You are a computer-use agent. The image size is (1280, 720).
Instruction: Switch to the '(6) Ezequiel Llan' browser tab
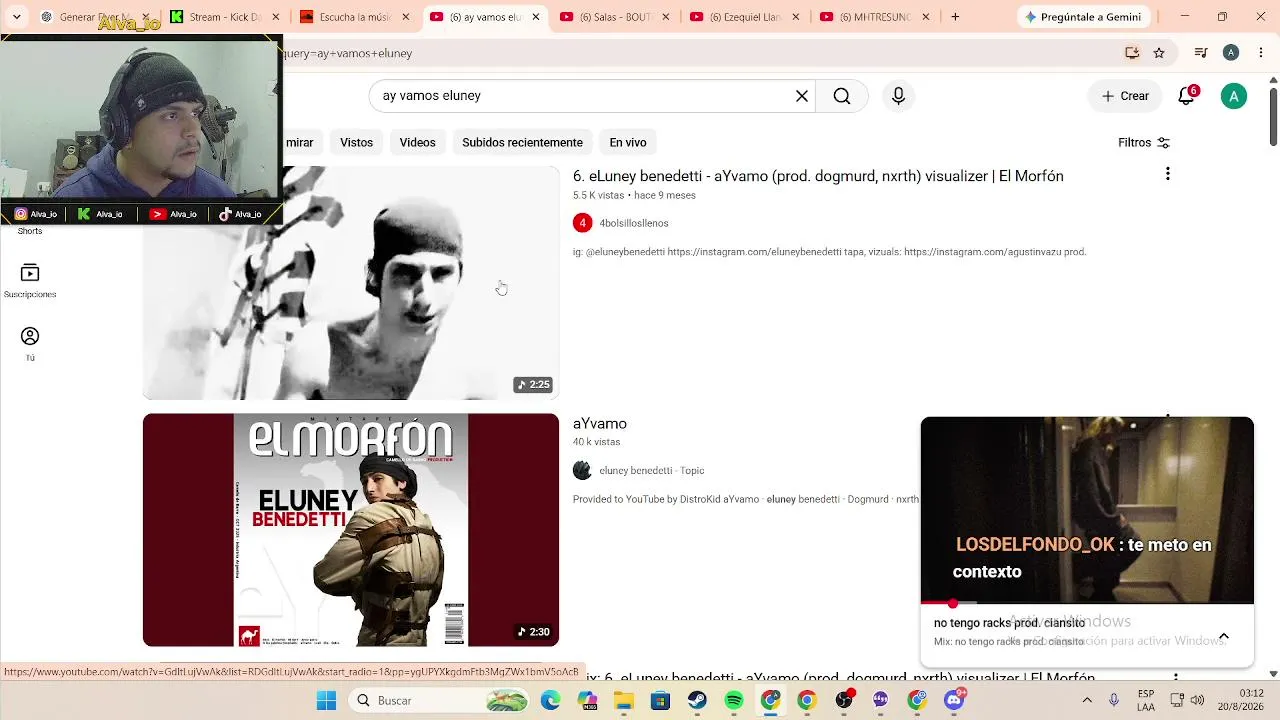click(744, 17)
